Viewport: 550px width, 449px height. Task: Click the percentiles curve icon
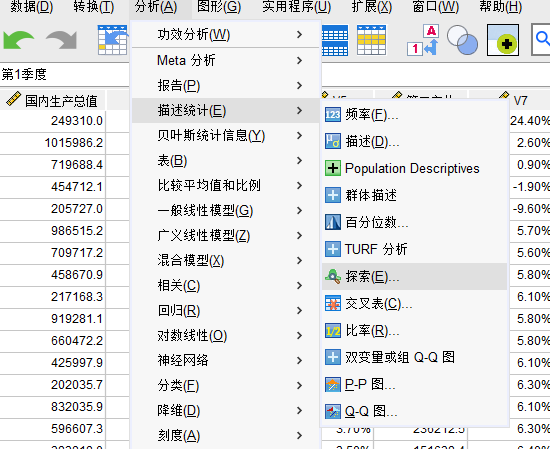pyautogui.click(x=333, y=222)
